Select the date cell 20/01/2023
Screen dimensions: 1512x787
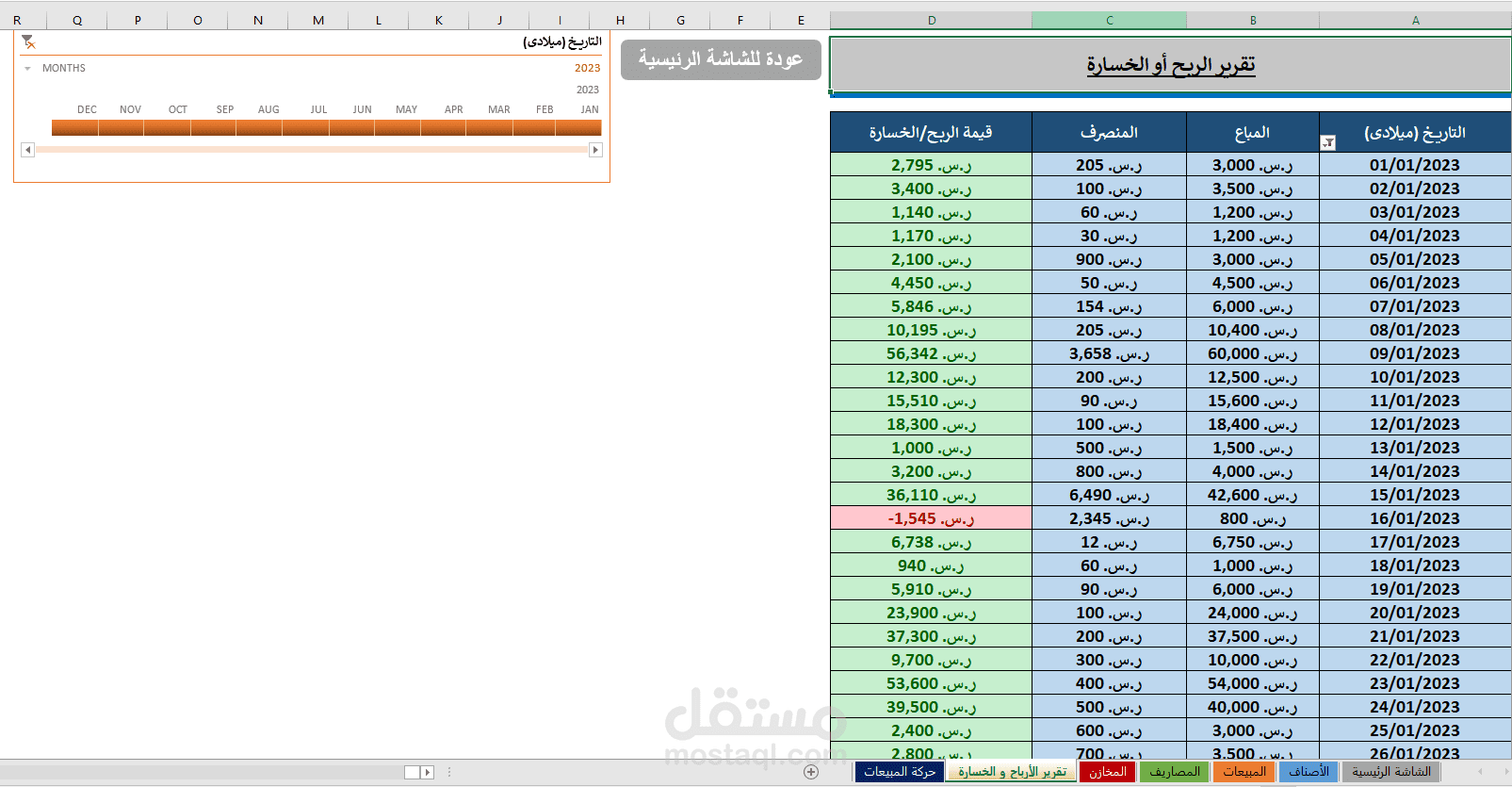pyautogui.click(x=1415, y=613)
